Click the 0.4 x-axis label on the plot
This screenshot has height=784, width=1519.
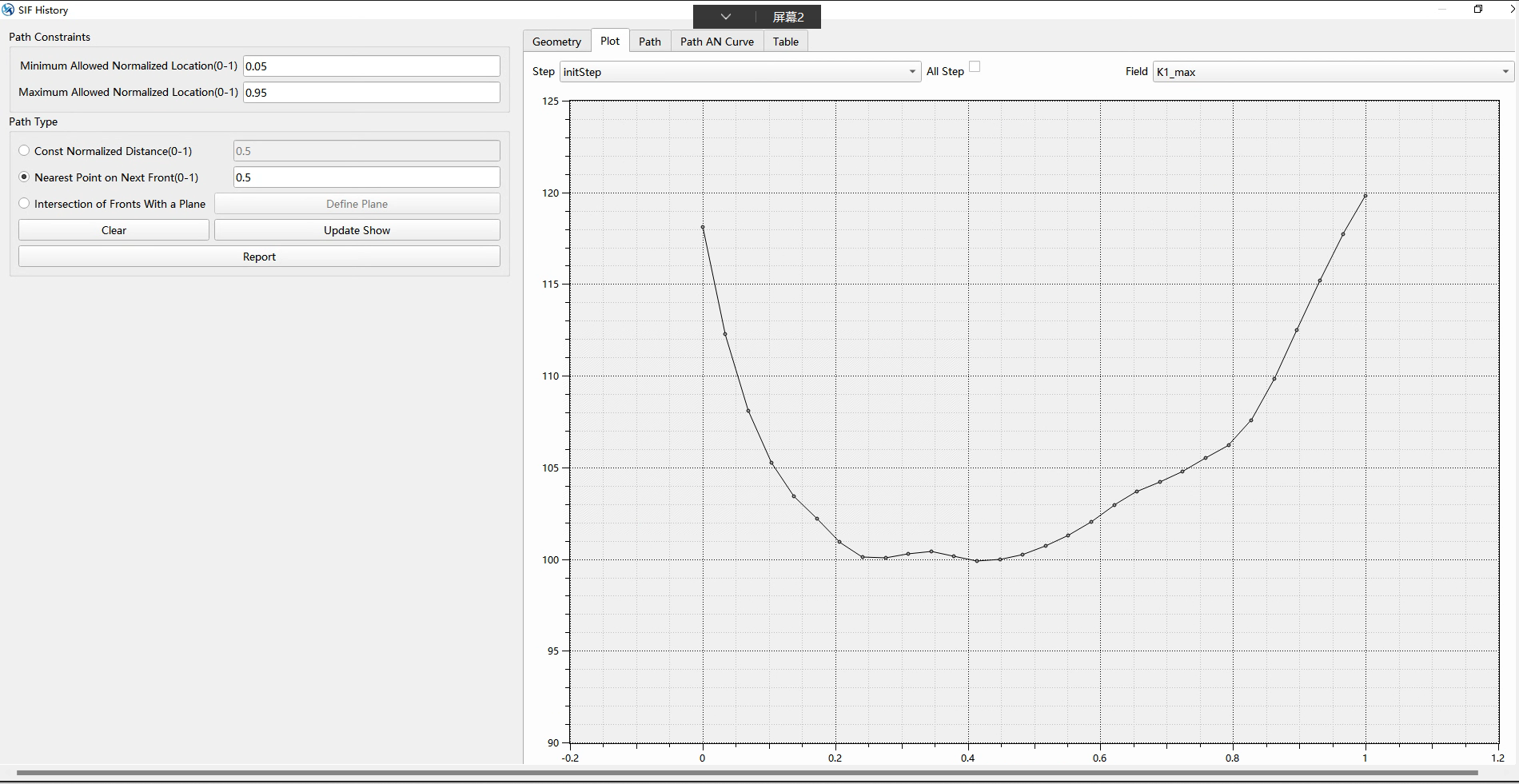click(x=968, y=758)
